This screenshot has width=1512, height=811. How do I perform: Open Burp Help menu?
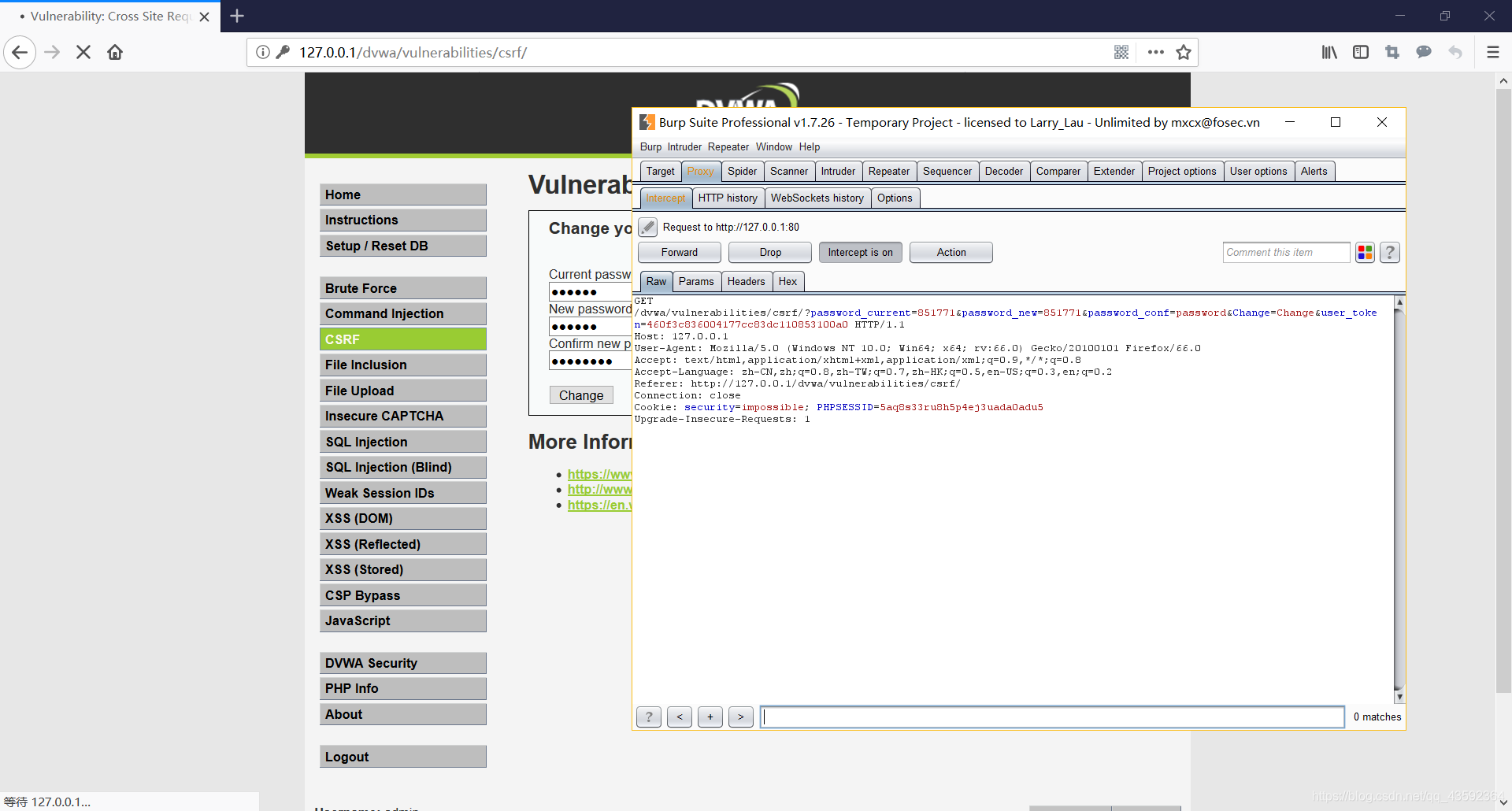[810, 147]
